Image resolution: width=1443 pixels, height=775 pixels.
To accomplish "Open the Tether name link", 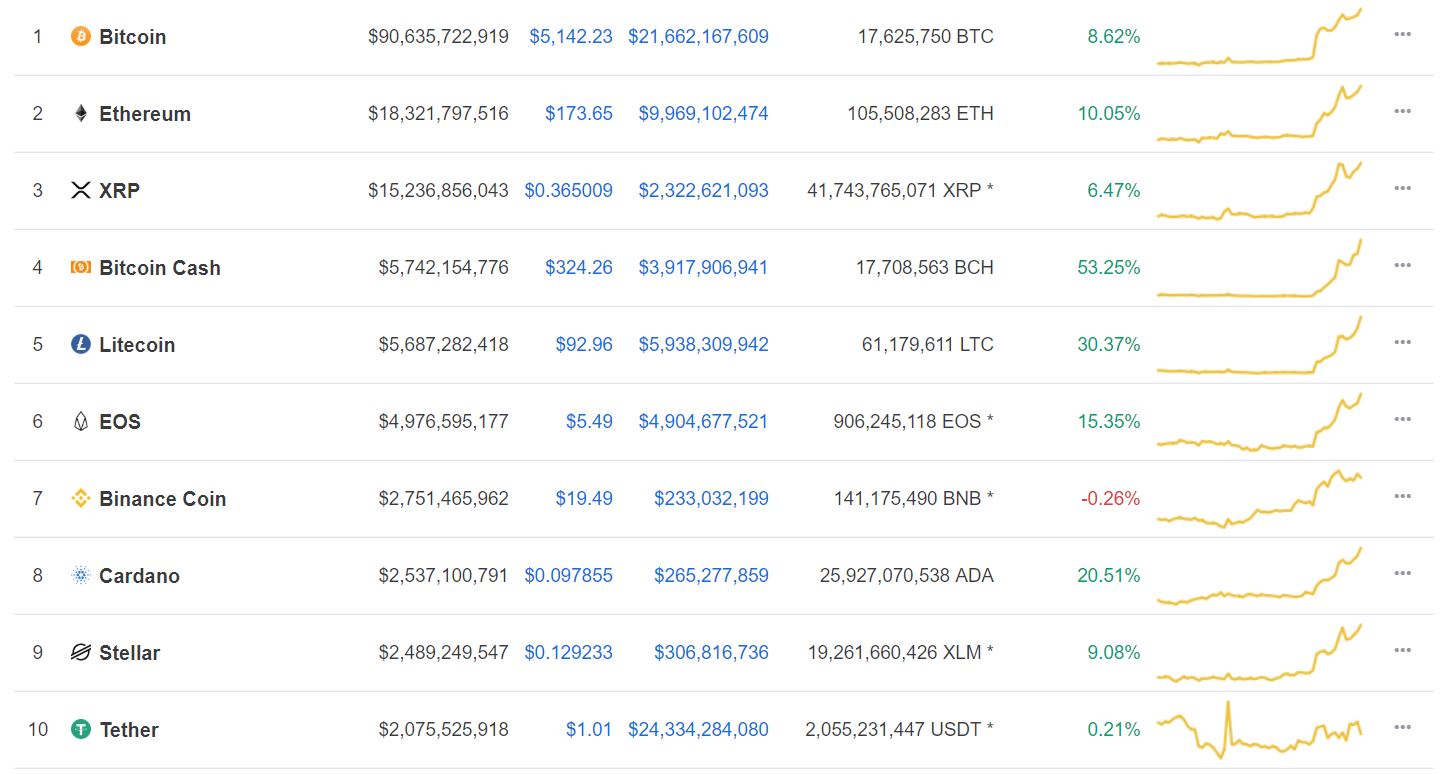I will [x=129, y=730].
